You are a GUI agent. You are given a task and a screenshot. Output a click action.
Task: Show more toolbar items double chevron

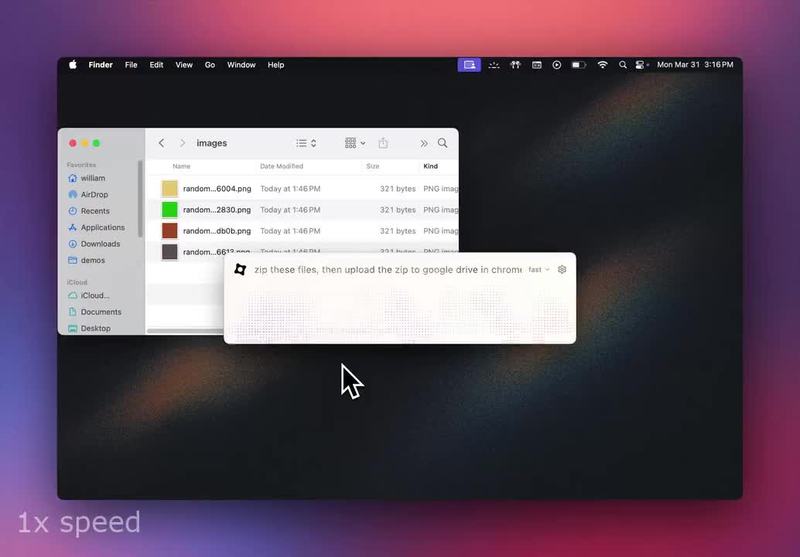(423, 143)
